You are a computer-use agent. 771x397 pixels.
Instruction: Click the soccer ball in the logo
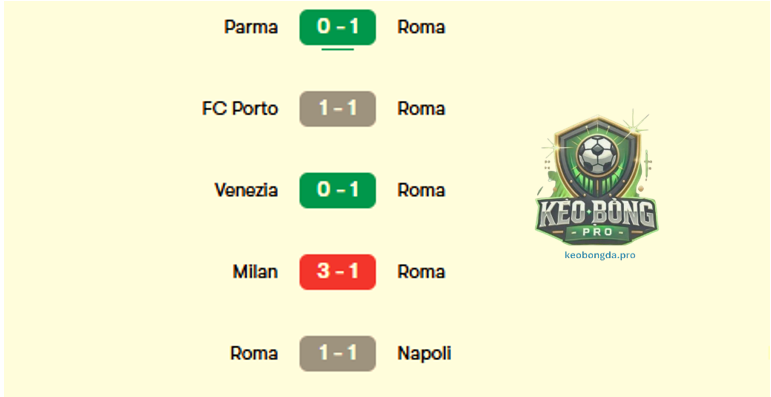coord(596,155)
